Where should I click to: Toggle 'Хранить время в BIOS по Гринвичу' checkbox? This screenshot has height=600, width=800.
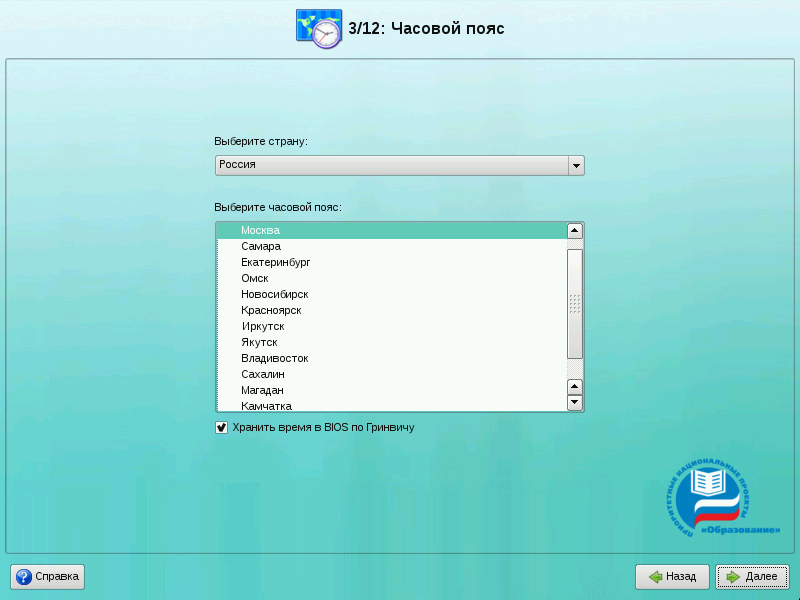(222, 427)
